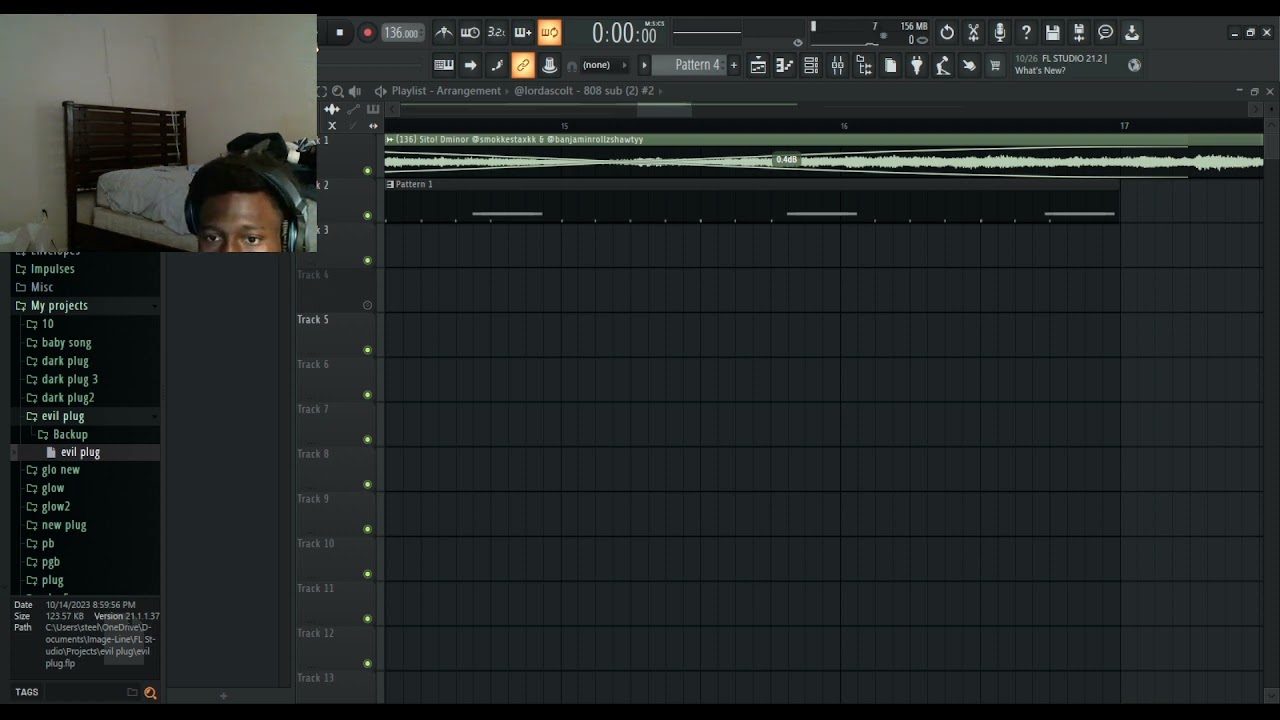Toggle wait for input before recording

click(470, 33)
